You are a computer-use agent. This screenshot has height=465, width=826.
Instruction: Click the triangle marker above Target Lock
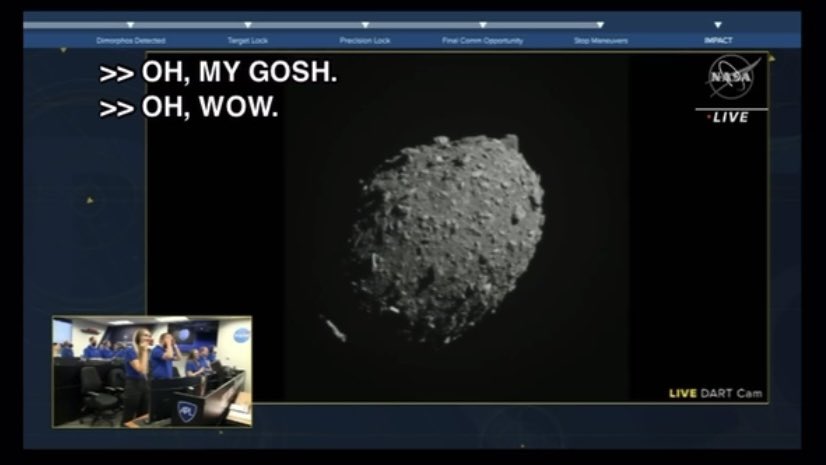248,25
